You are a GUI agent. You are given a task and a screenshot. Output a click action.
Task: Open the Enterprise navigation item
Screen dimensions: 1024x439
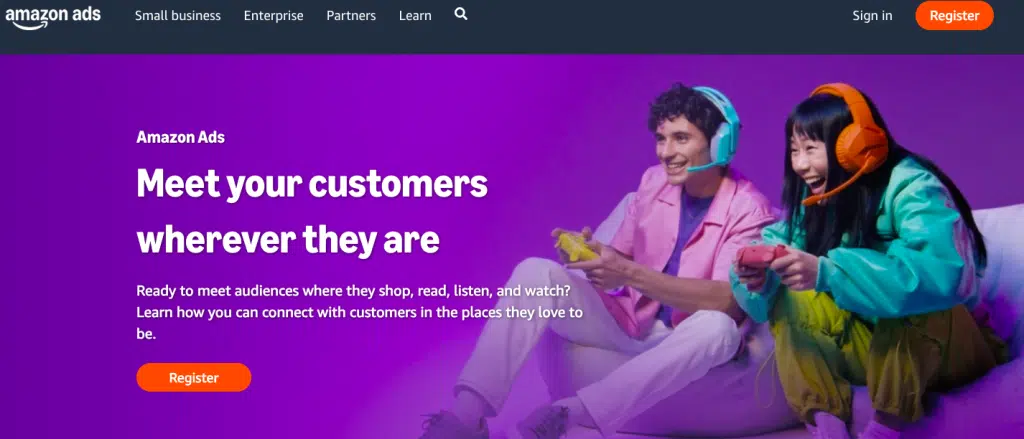[x=274, y=16]
